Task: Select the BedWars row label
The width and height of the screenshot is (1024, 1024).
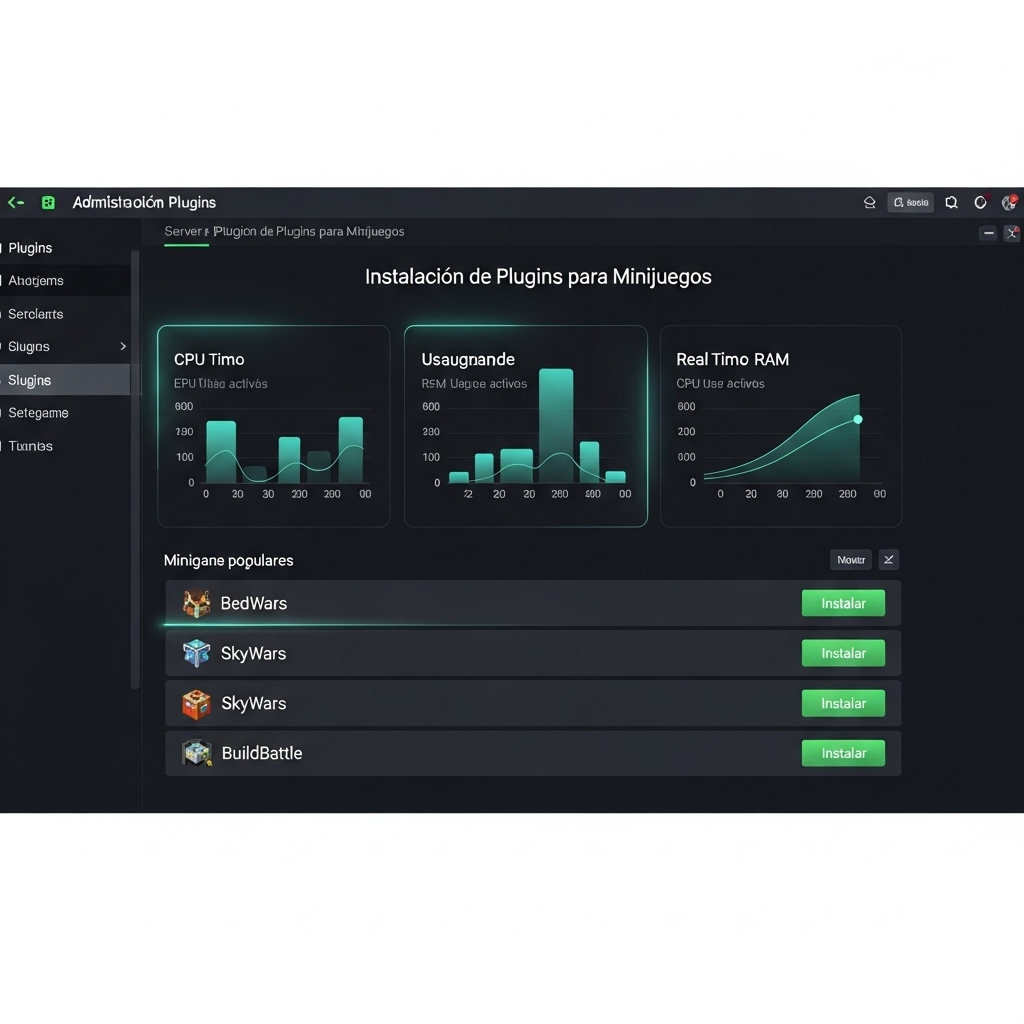Action: pyautogui.click(x=253, y=603)
